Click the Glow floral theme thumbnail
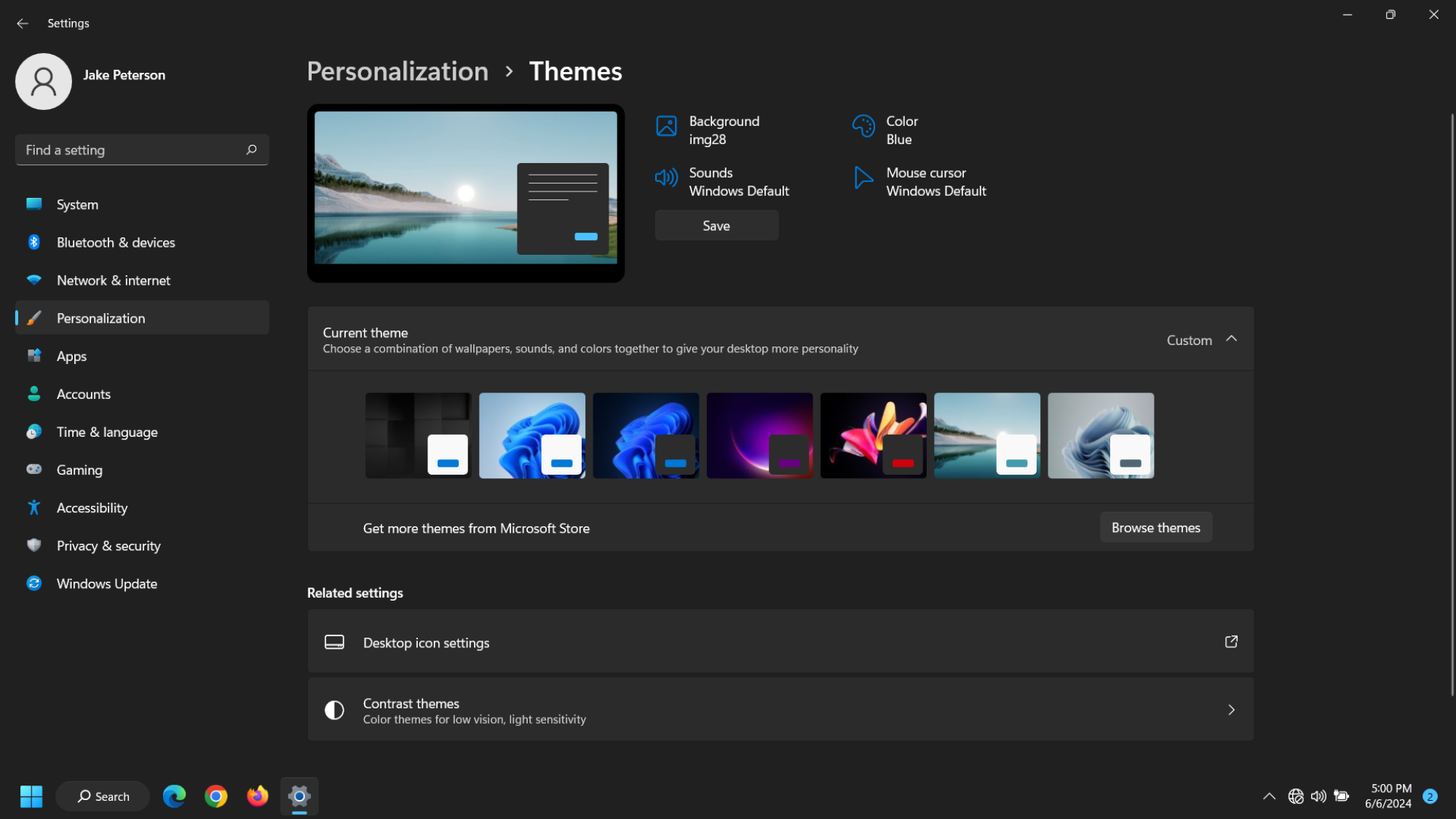 [873, 435]
